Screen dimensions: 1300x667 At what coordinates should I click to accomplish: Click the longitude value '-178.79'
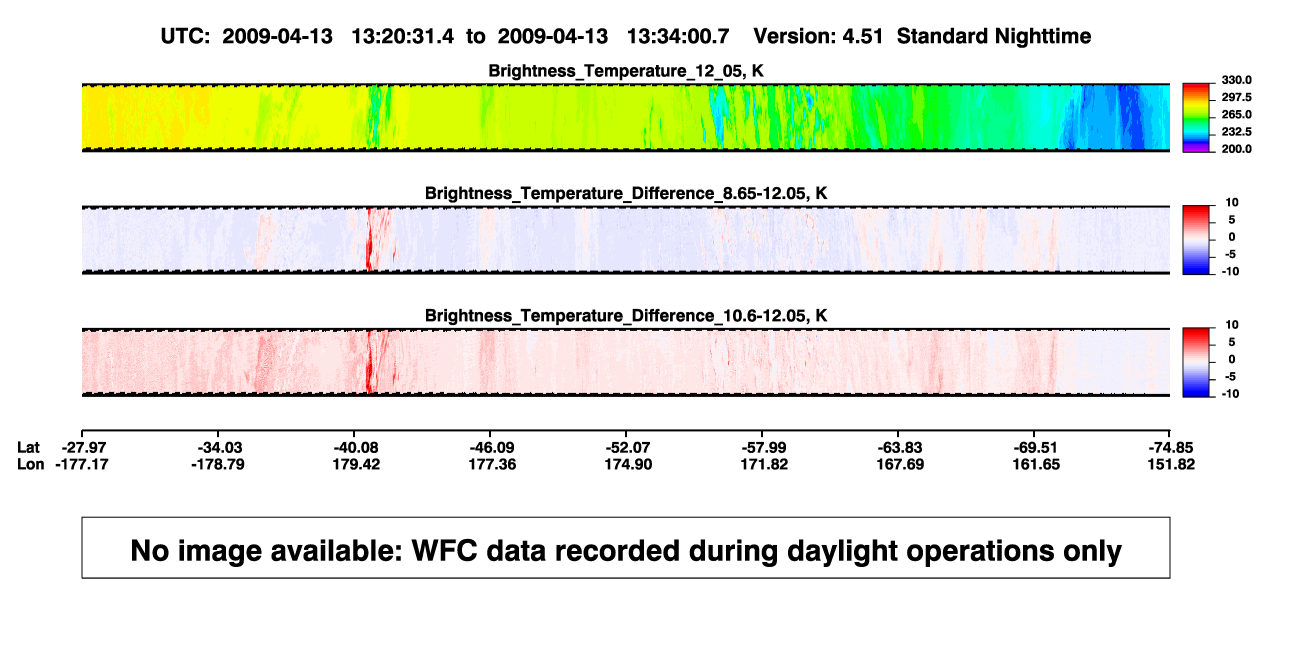click(219, 464)
